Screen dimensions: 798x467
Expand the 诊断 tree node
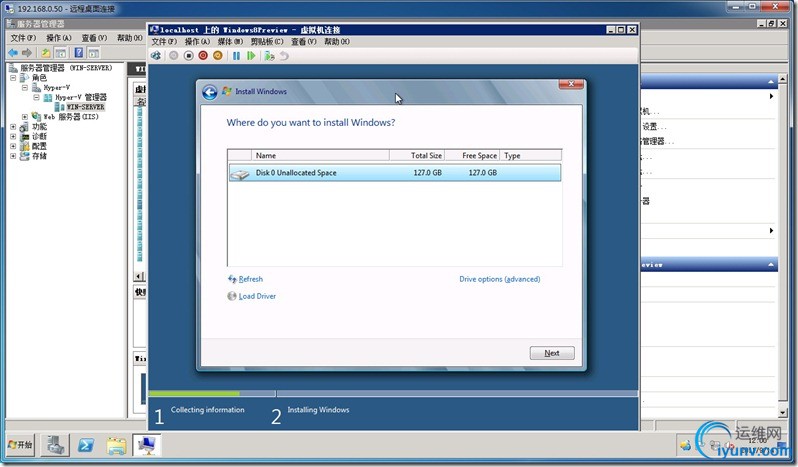tap(13, 136)
